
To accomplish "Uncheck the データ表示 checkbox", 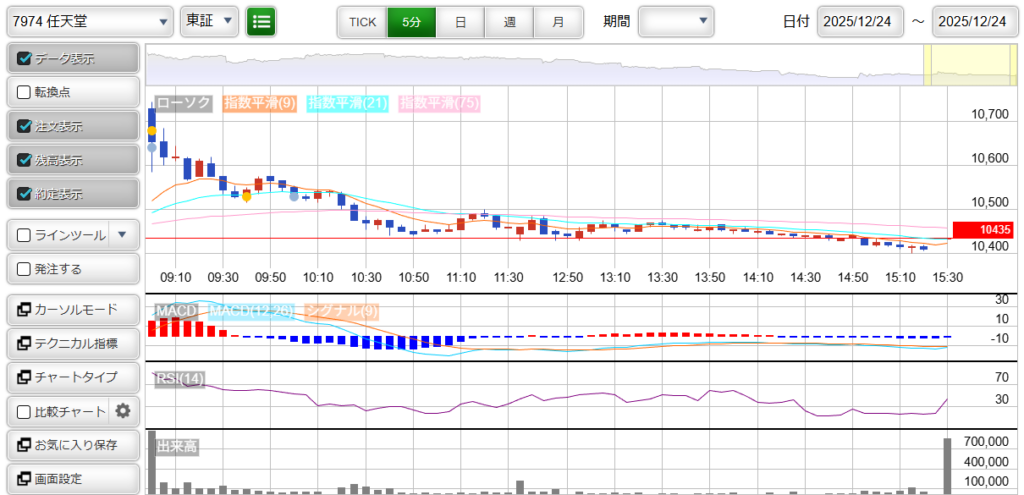I will click(x=25, y=59).
